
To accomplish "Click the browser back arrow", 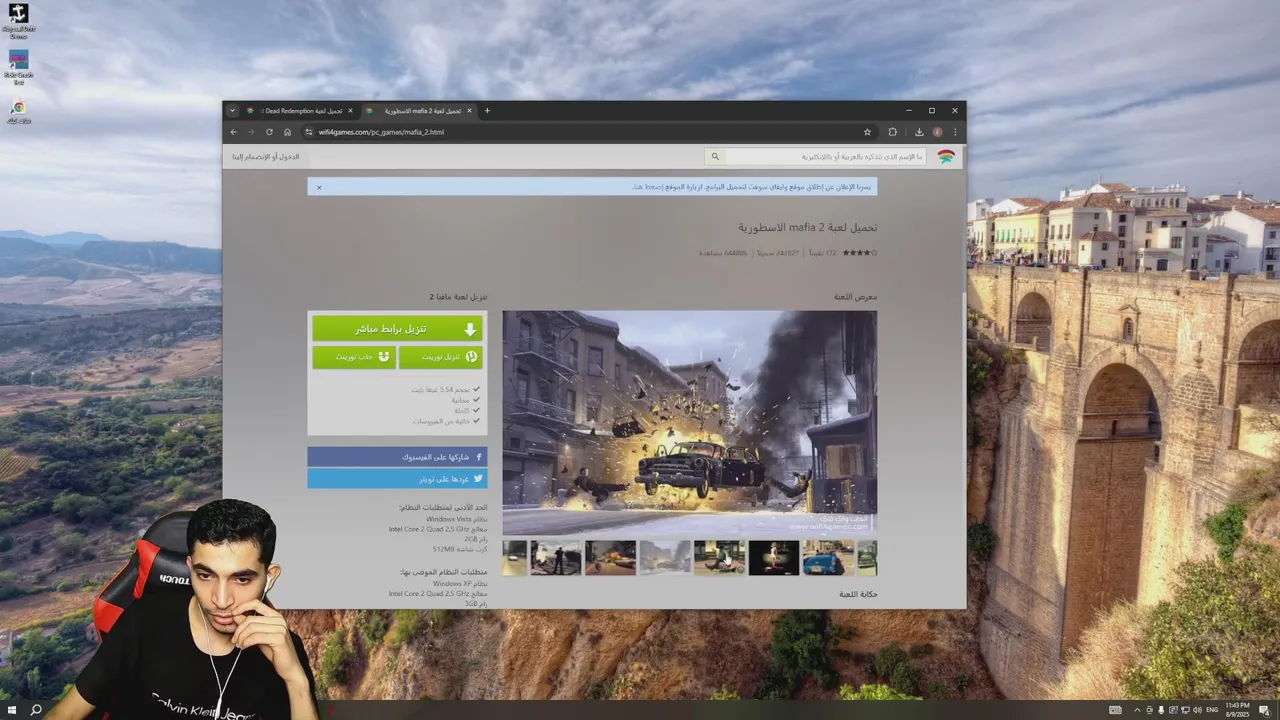I will [234, 132].
